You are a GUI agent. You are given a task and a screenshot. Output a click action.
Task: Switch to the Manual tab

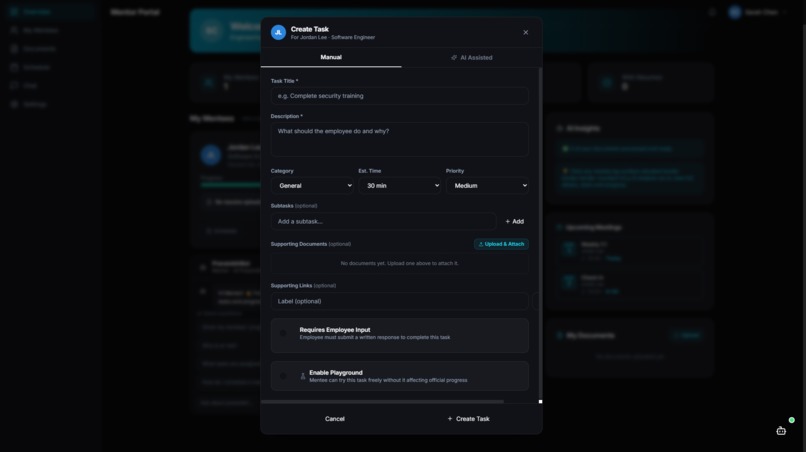(331, 57)
